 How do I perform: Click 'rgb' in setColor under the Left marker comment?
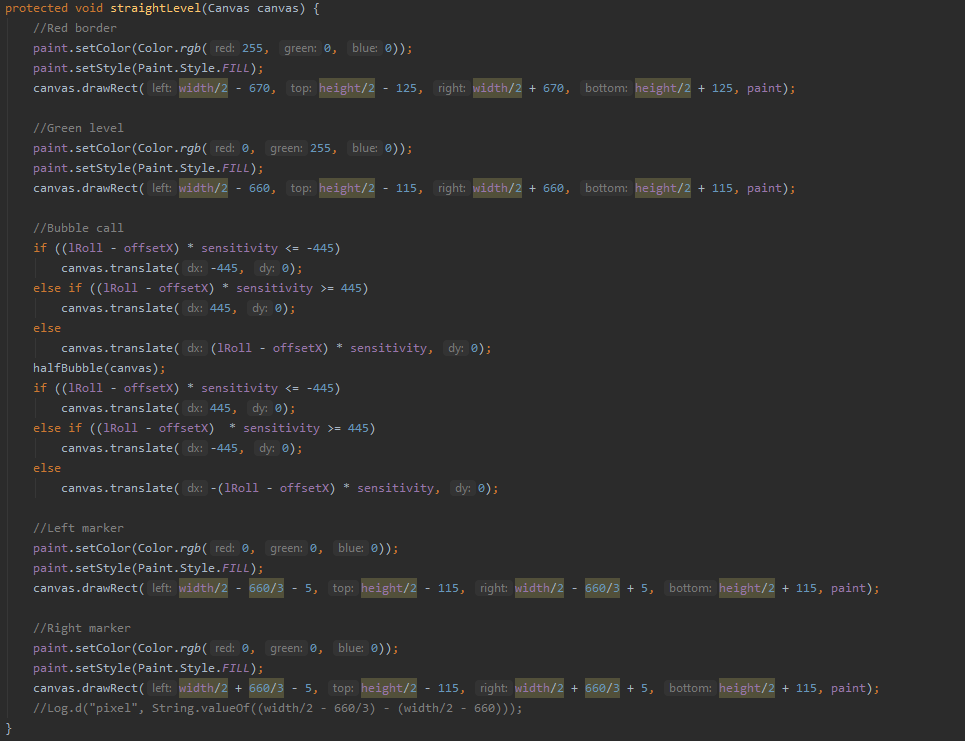click(x=190, y=548)
